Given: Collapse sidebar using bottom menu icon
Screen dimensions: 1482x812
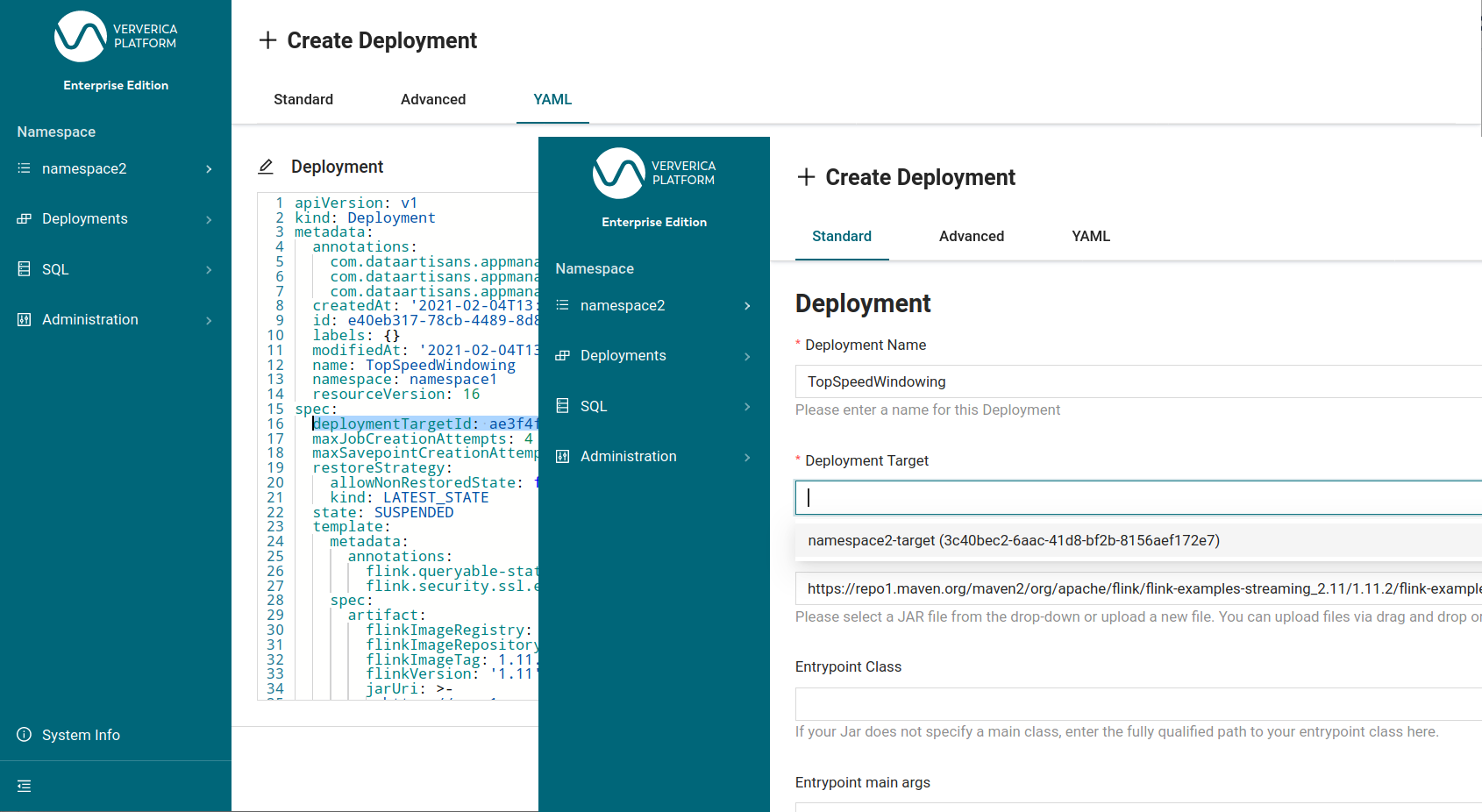Looking at the screenshot, I should [24, 786].
